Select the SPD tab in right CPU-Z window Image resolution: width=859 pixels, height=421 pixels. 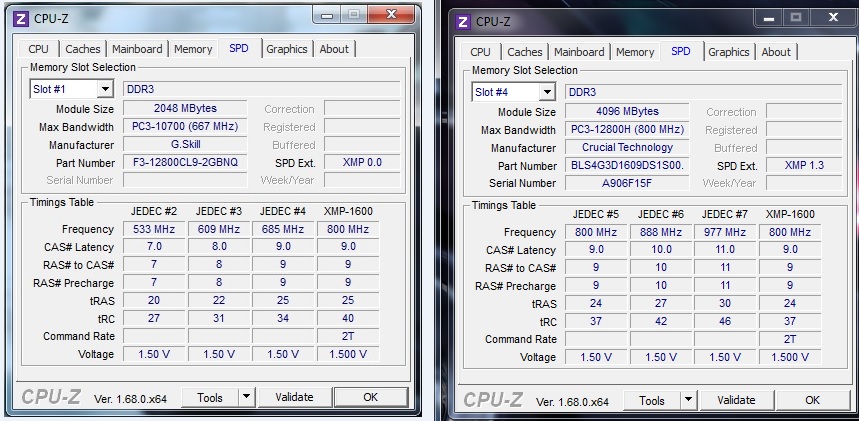(681, 51)
